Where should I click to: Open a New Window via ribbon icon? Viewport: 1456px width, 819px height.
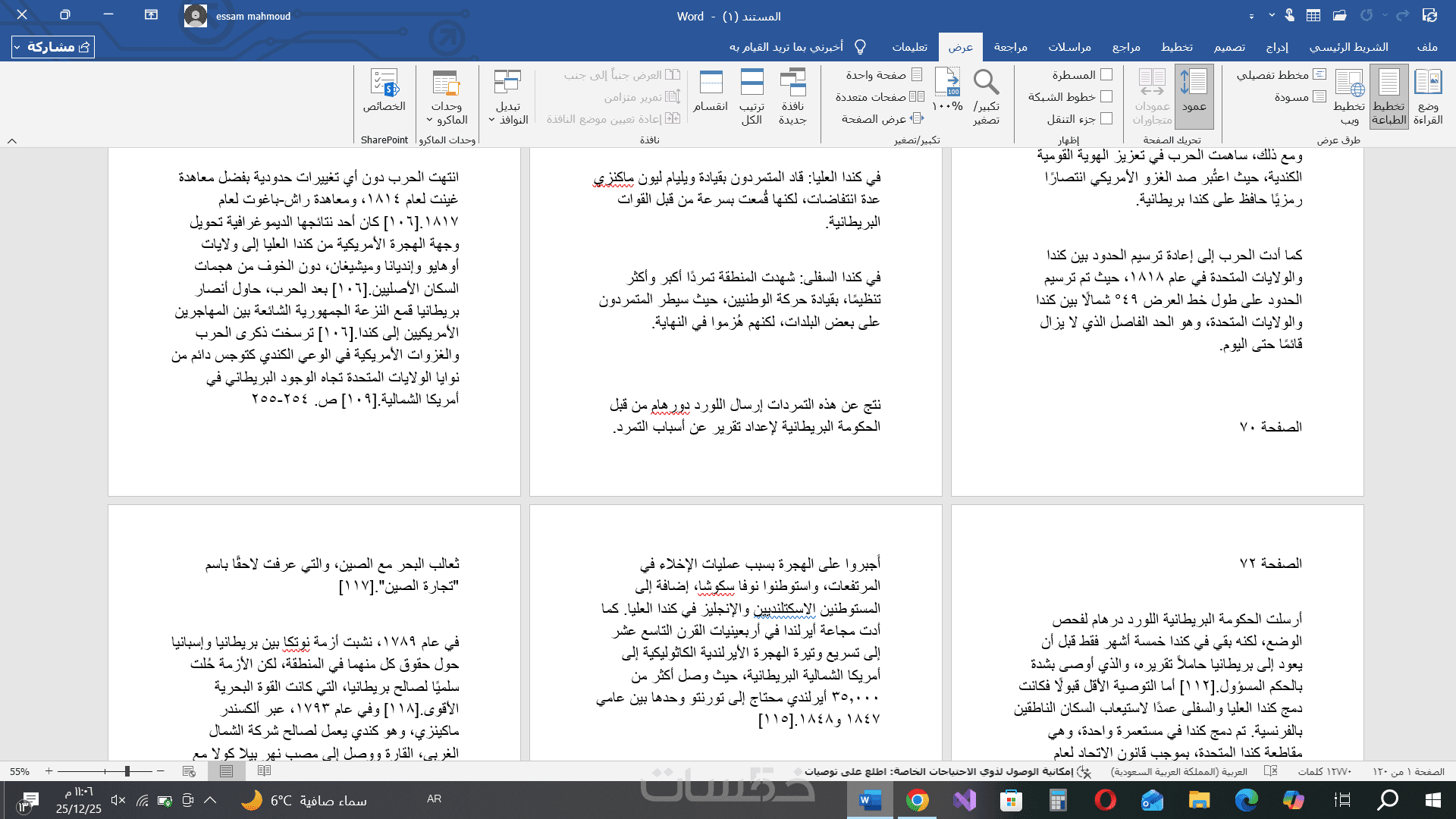pos(792,82)
